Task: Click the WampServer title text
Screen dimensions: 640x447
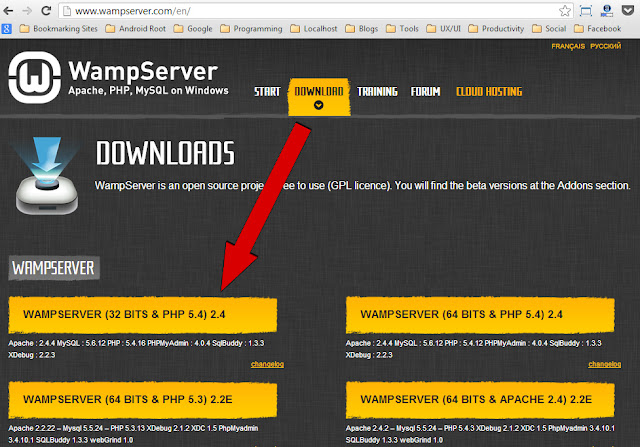Action: tap(143, 71)
